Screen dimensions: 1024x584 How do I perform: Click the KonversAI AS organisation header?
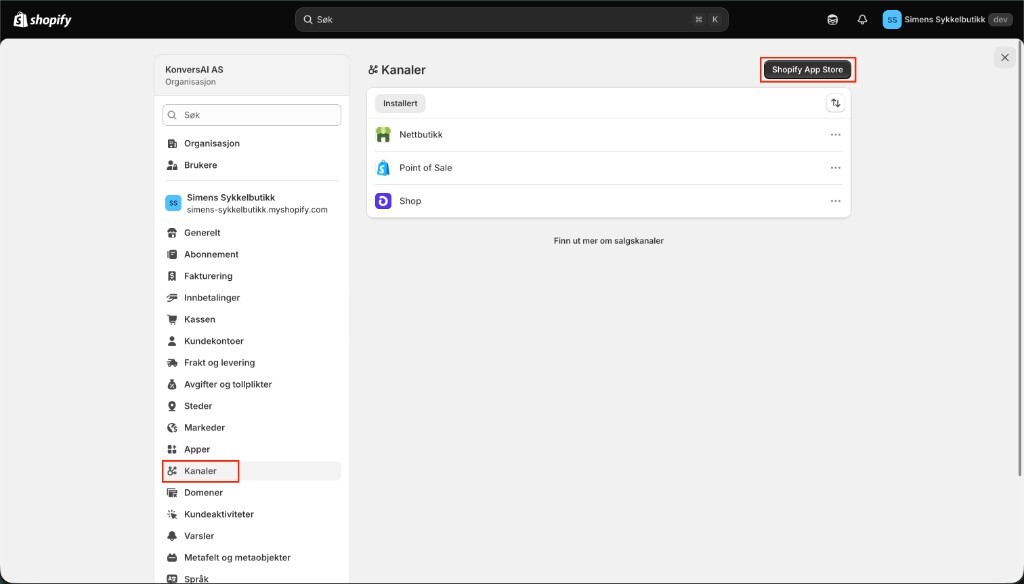(251, 75)
